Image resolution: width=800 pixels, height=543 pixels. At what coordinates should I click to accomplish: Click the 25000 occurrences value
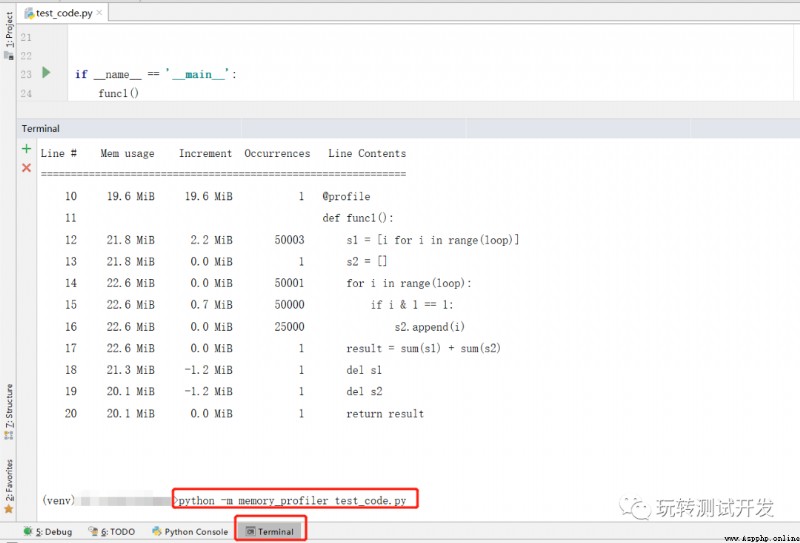tap(289, 327)
